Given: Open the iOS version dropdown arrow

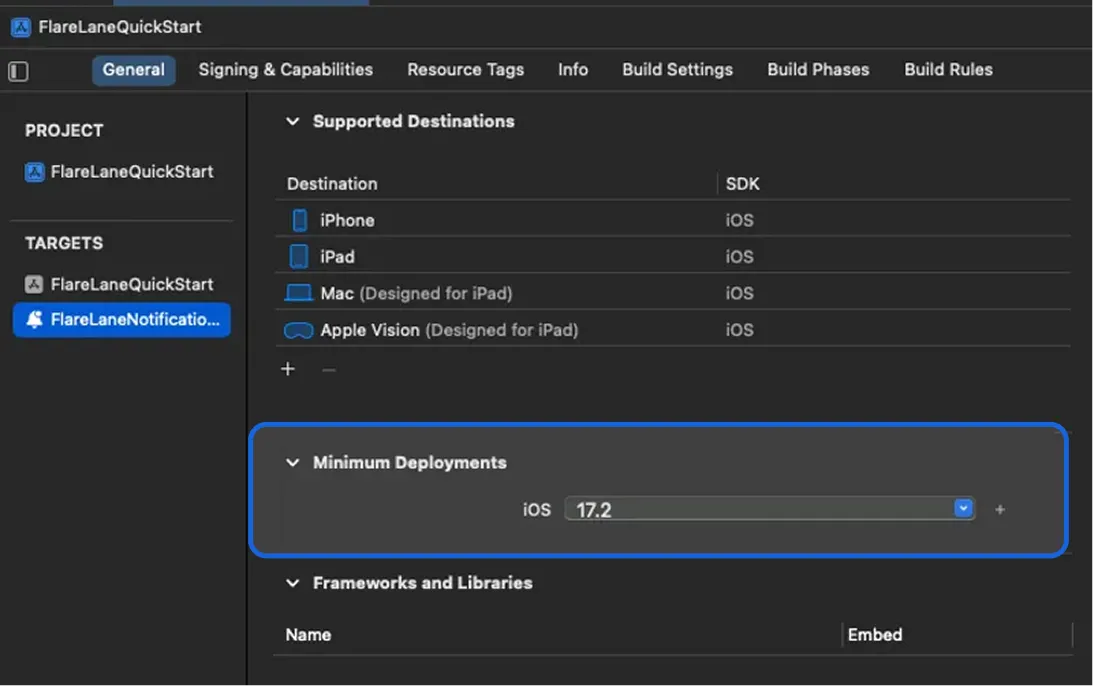Looking at the screenshot, I should (963, 509).
